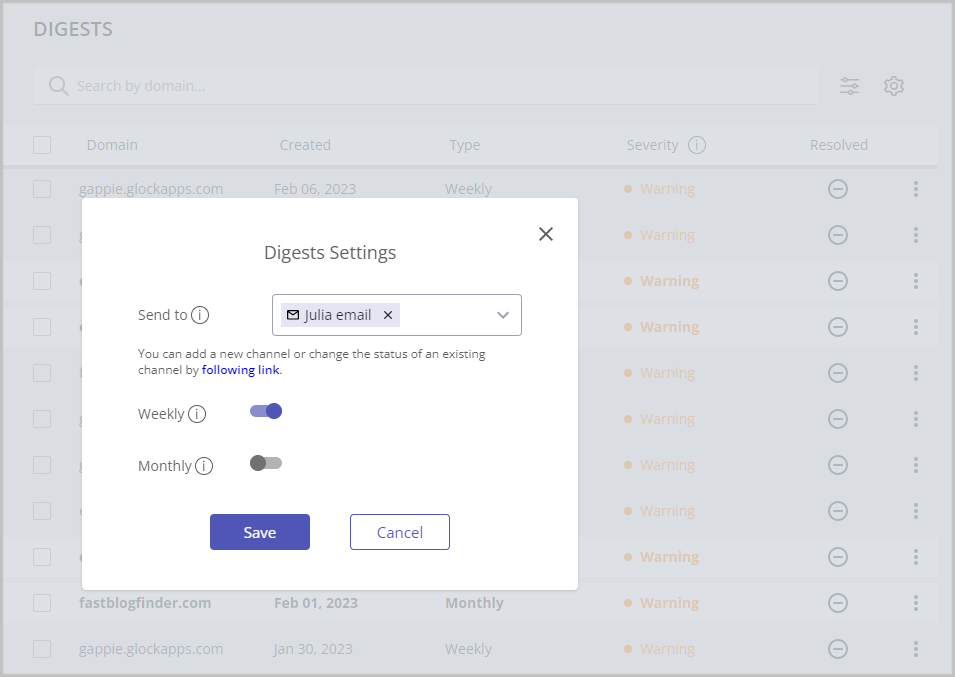Close the Digests Settings dialog

coord(545,234)
